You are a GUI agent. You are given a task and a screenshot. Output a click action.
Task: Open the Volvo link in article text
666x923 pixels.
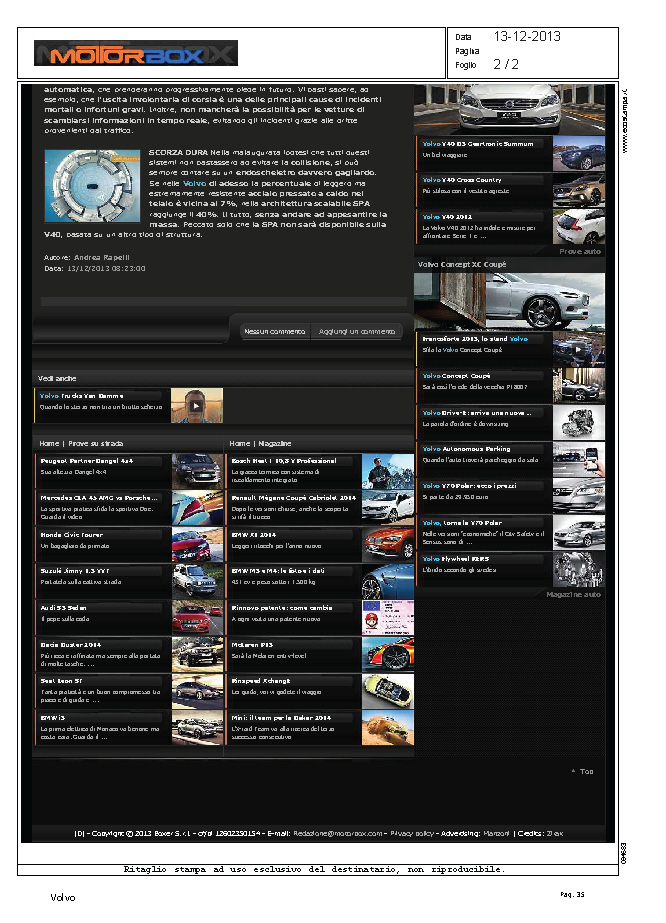pyautogui.click(x=194, y=184)
